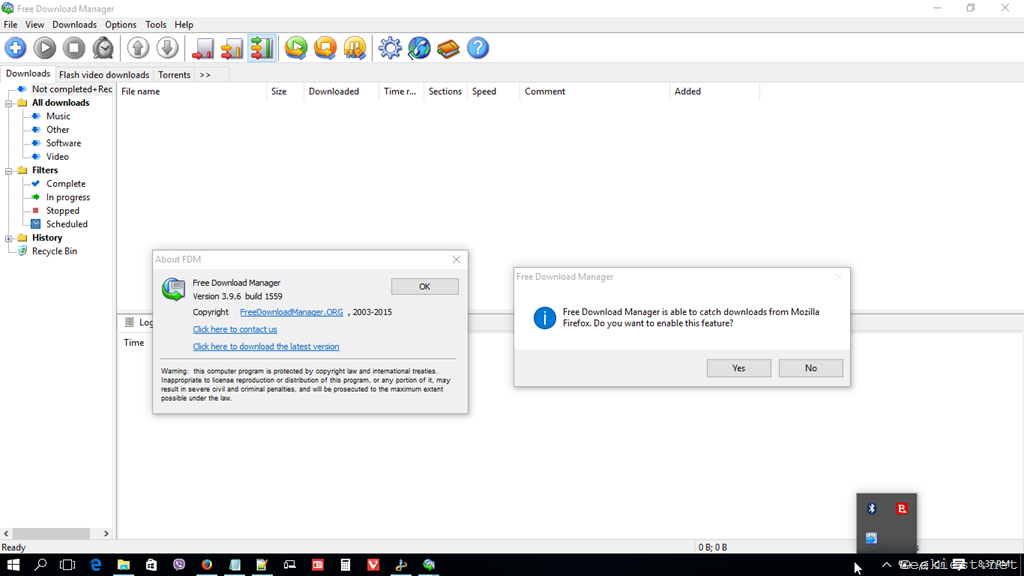Click the sidebar horizontal scrollbar right arrow

tap(107, 534)
